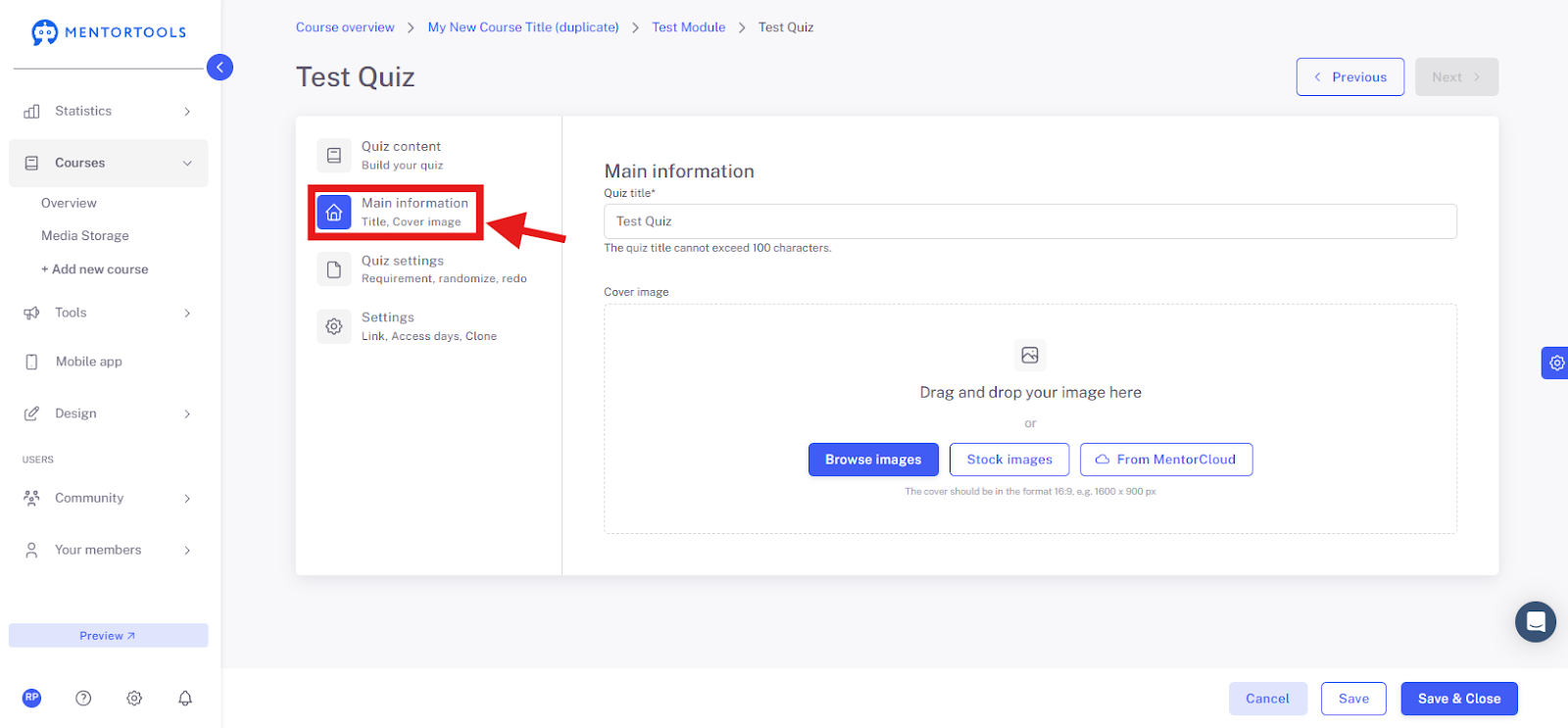The height and width of the screenshot is (728, 1568).
Task: Click the Cancel button
Action: pyautogui.click(x=1268, y=699)
